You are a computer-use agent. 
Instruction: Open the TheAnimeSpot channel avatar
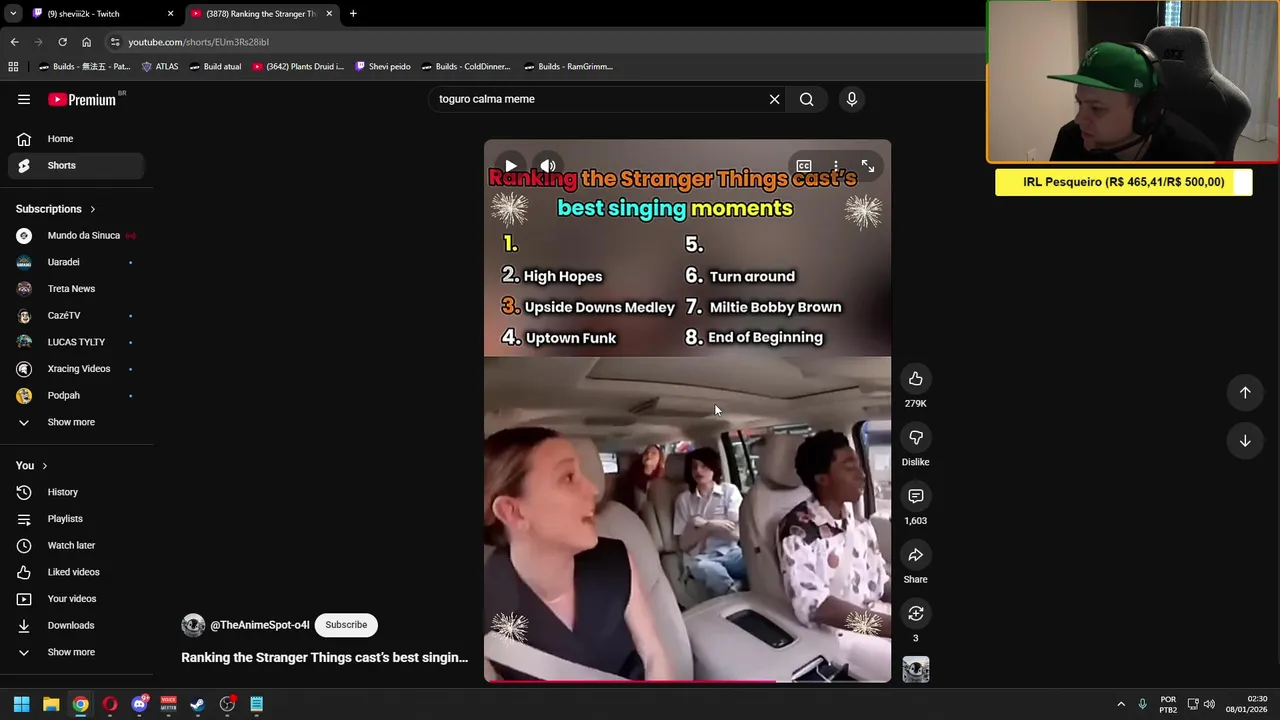(193, 625)
